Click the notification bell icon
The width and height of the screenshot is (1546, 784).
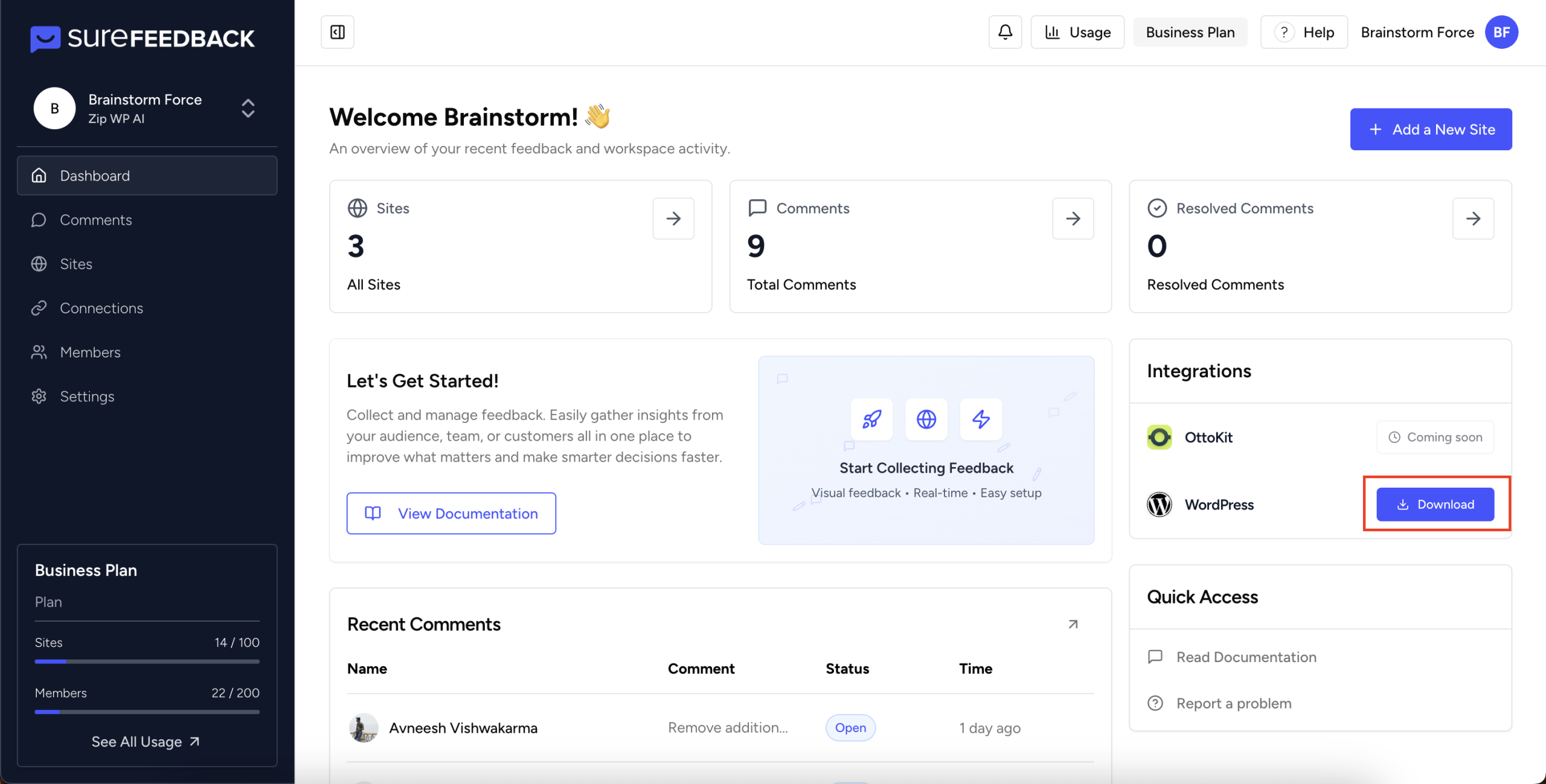click(x=1005, y=32)
